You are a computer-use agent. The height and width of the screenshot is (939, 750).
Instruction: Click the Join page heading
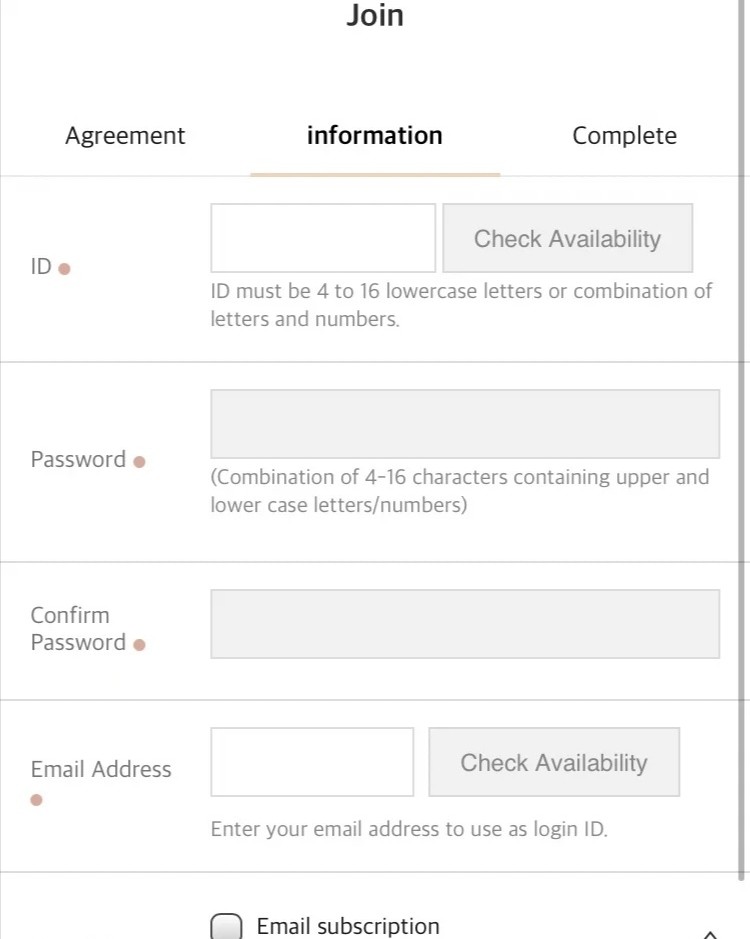pyautogui.click(x=375, y=15)
